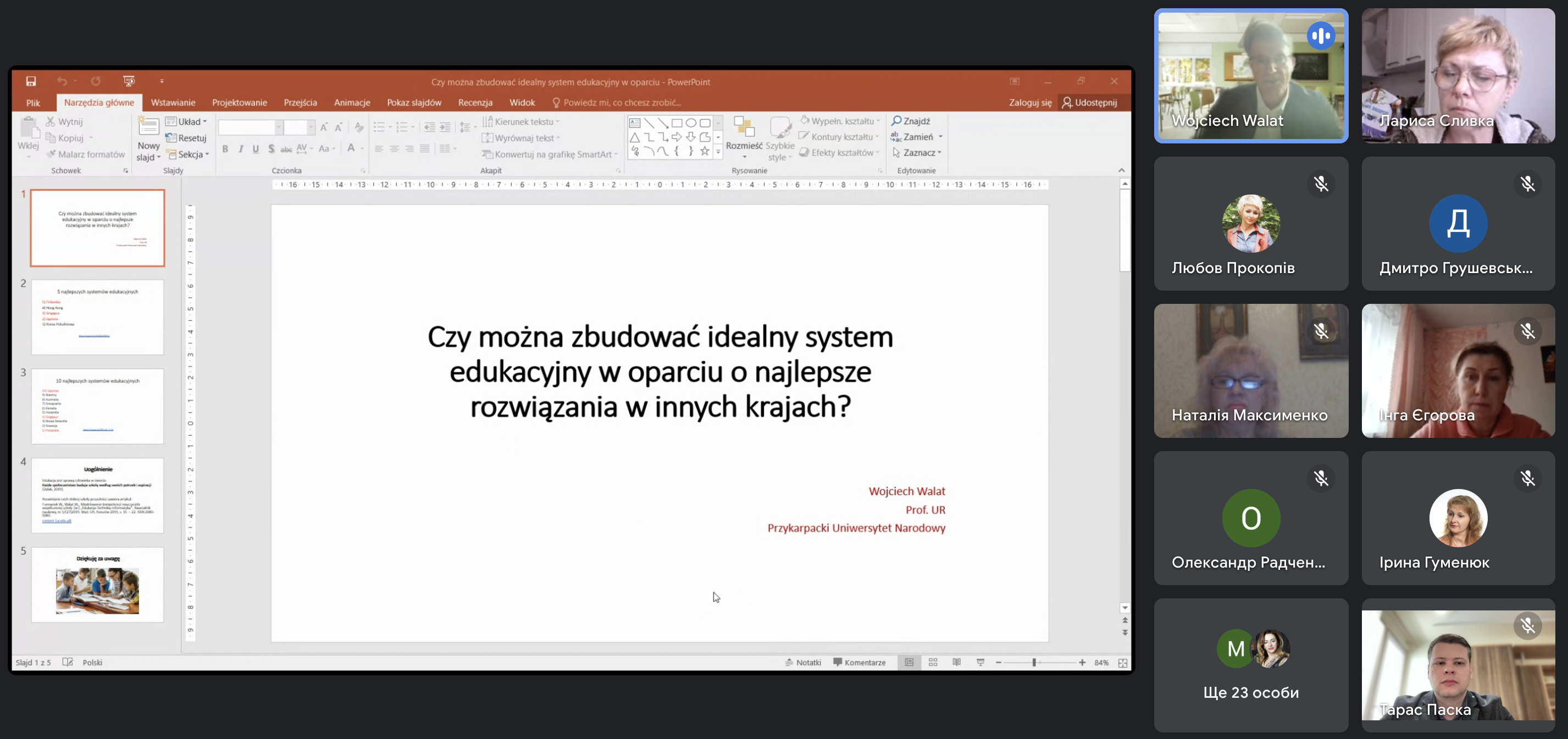The image size is (1568, 739).
Task: Click fit slide to window icon
Action: (1122, 662)
